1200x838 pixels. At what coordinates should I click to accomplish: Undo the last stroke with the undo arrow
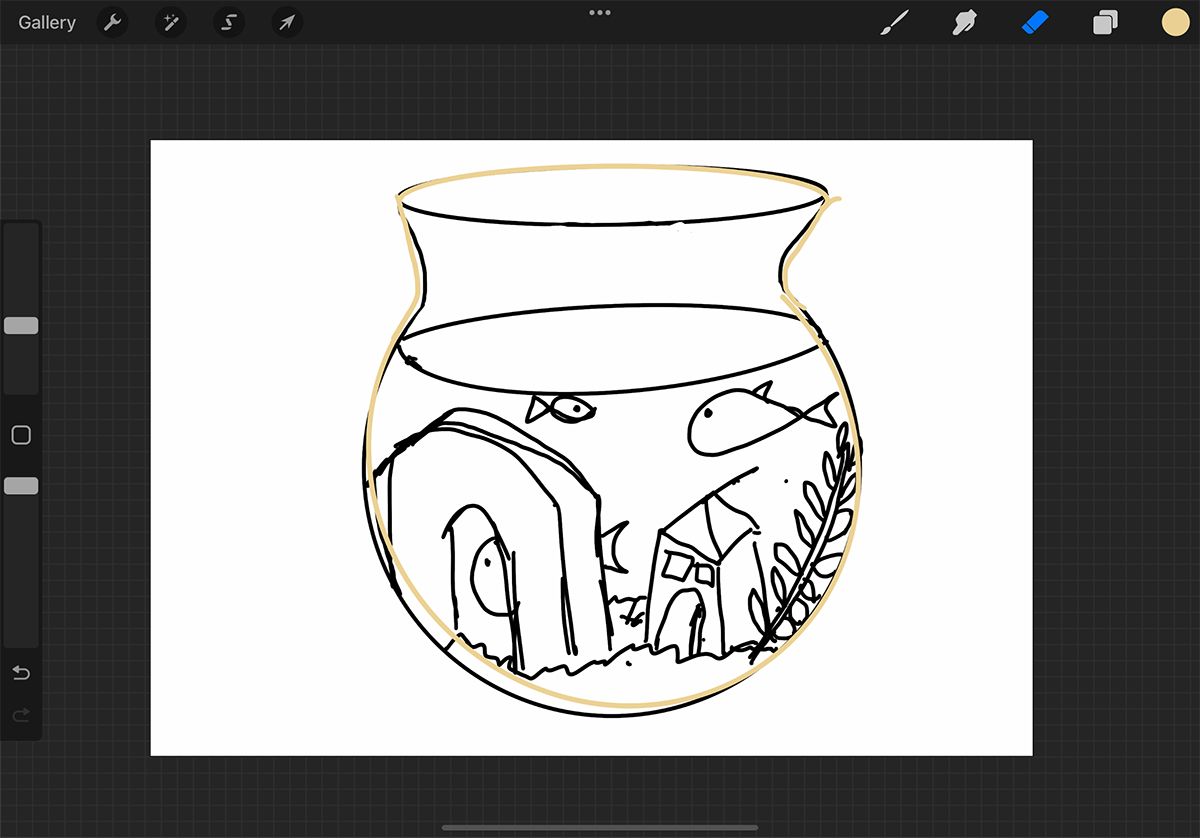point(21,673)
